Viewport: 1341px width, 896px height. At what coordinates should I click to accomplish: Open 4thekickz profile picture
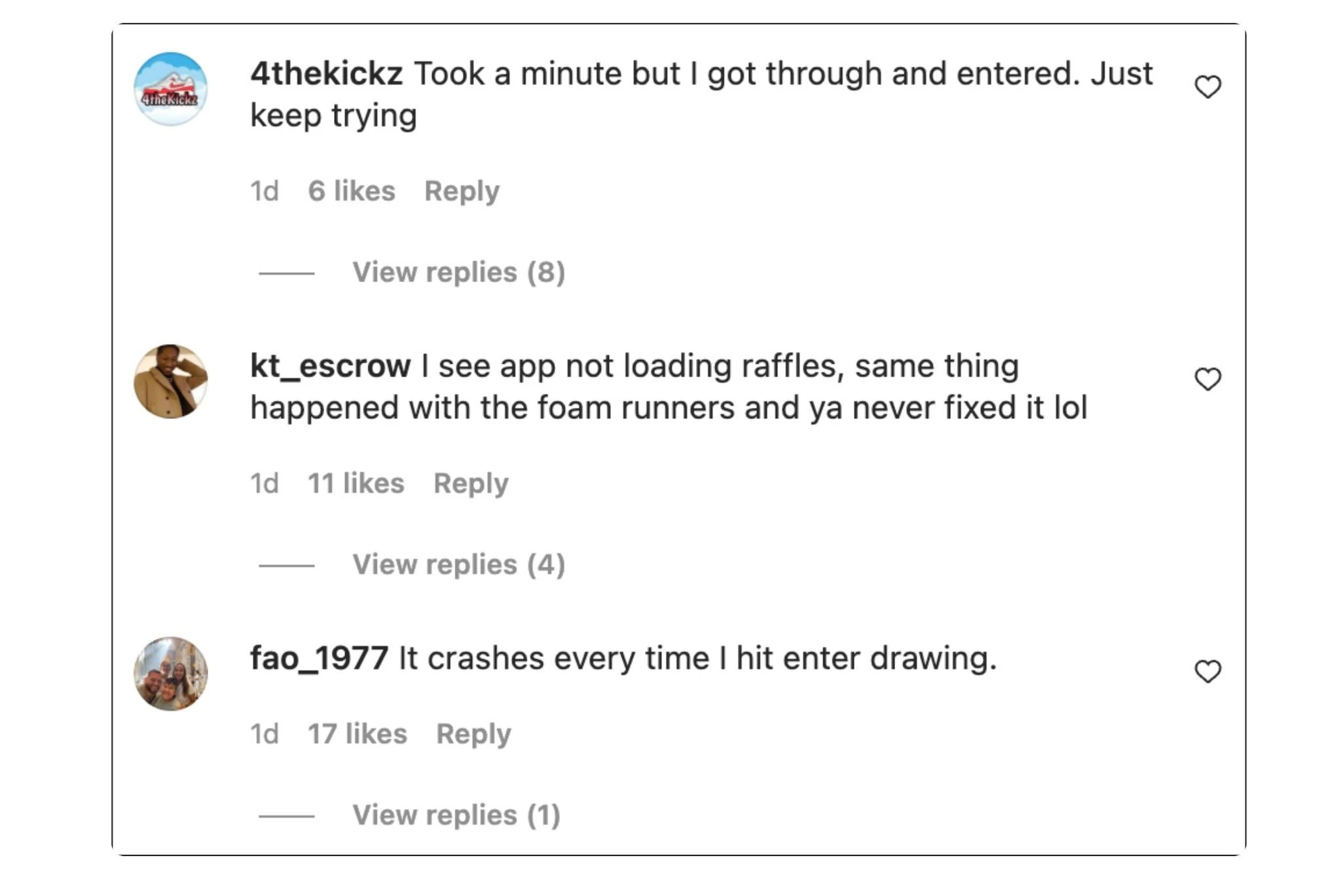click(171, 89)
